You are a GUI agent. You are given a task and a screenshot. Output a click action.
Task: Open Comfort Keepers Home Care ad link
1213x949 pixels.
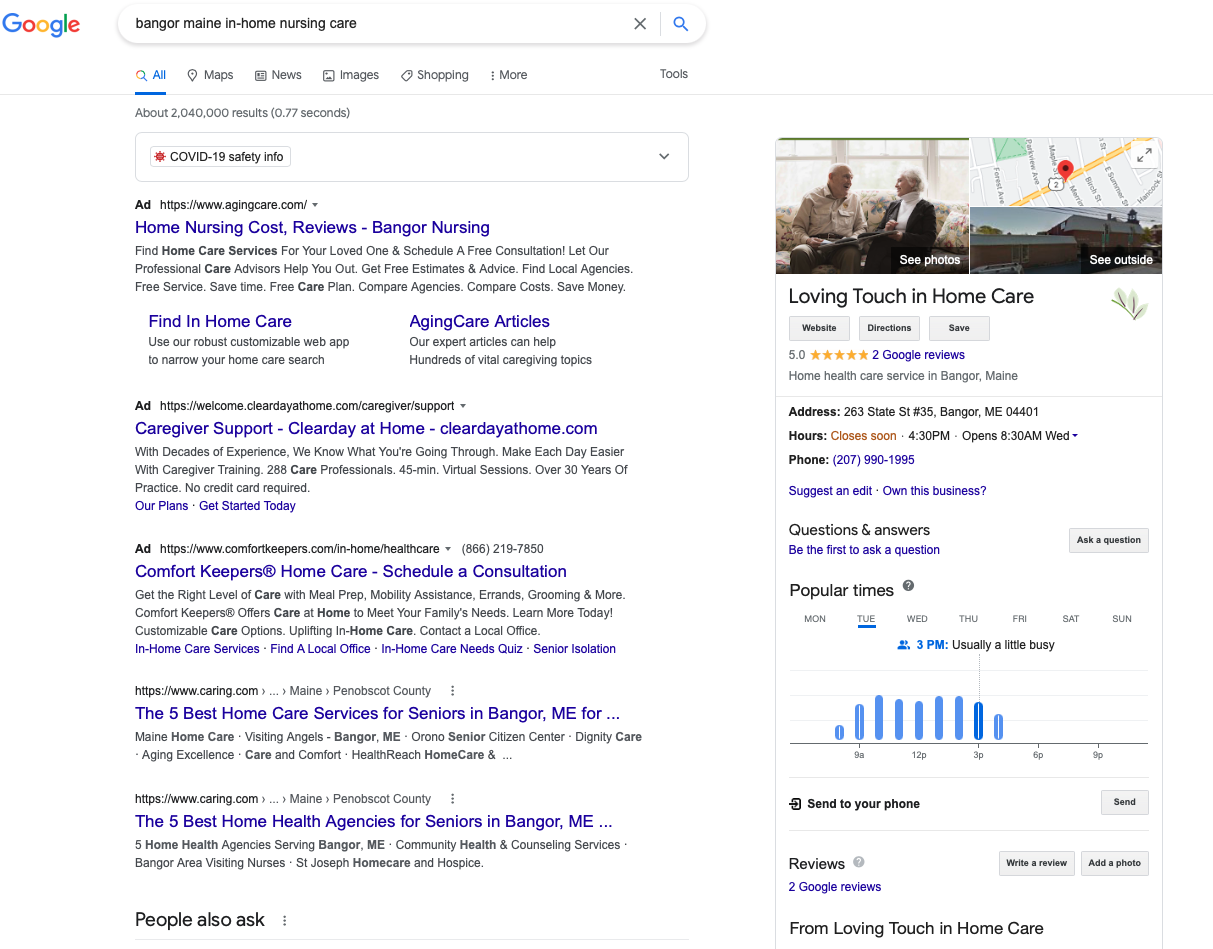(351, 571)
